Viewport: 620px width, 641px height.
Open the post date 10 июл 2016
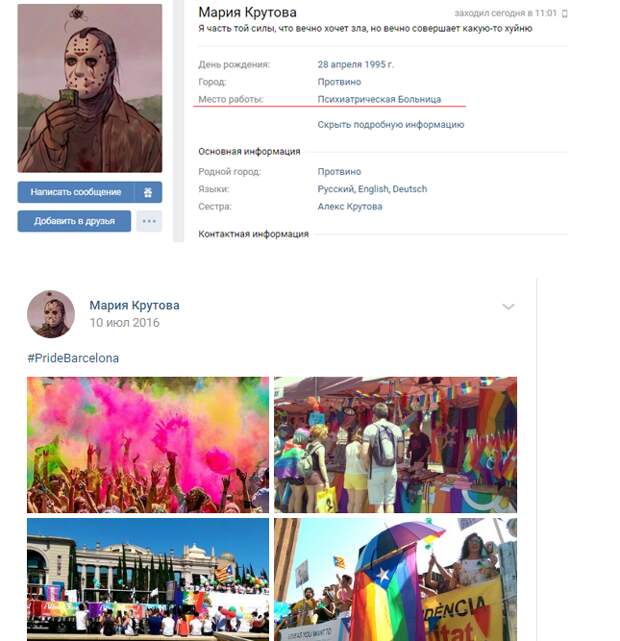pyautogui.click(x=125, y=323)
